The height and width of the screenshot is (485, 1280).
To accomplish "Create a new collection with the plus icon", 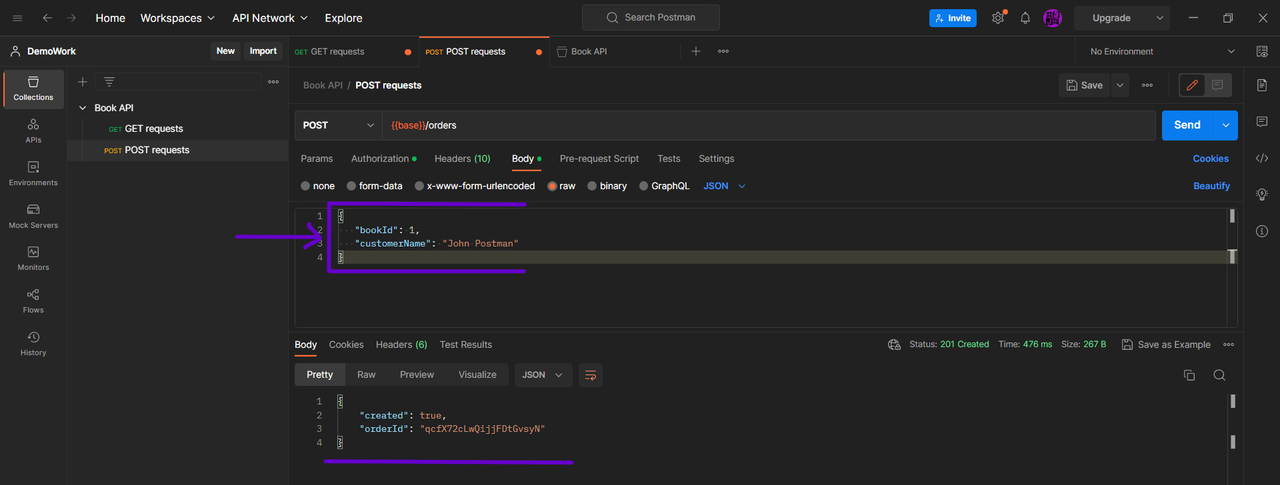I will [83, 82].
